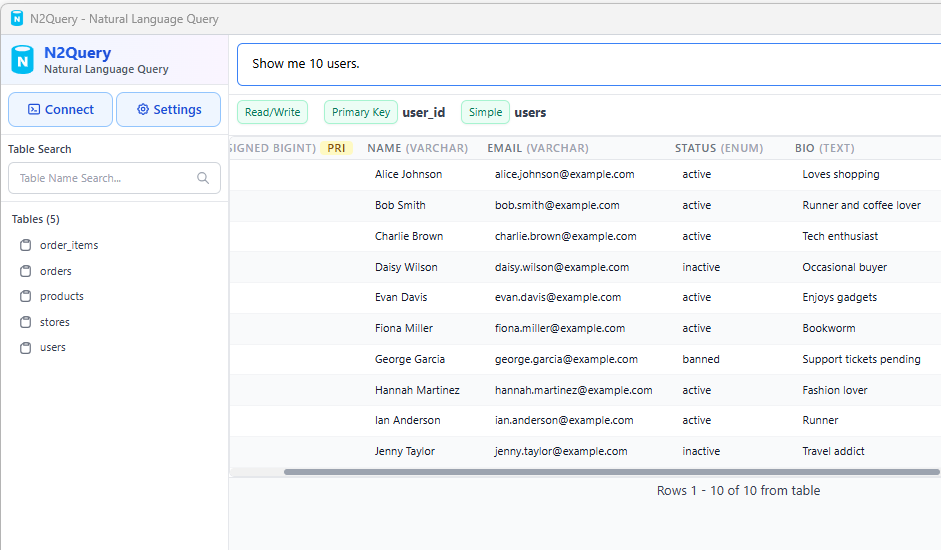Click alice.johnson@example.com email cell
941x550 pixels.
[565, 174]
